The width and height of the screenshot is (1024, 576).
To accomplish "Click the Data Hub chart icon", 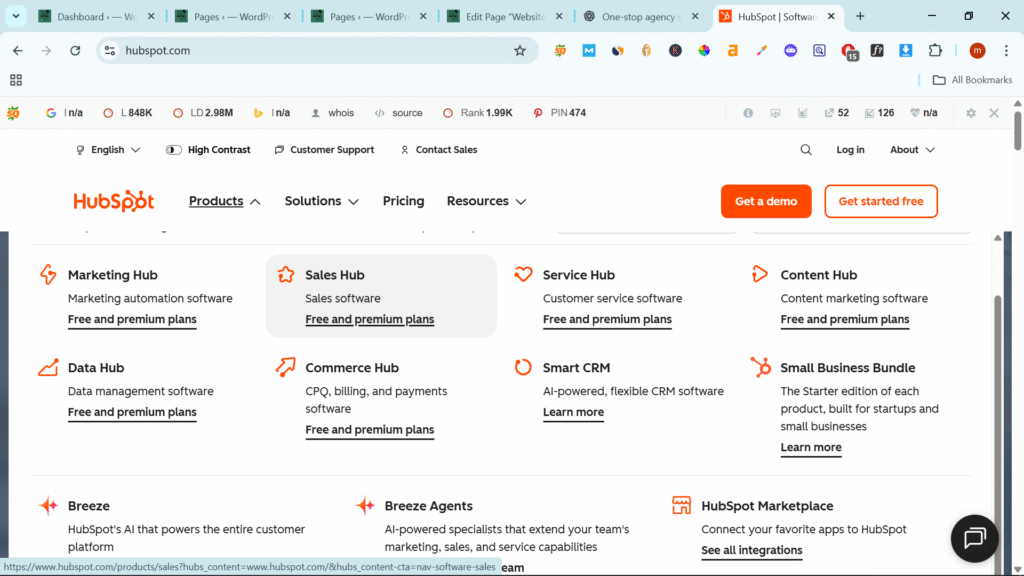I will click(48, 367).
